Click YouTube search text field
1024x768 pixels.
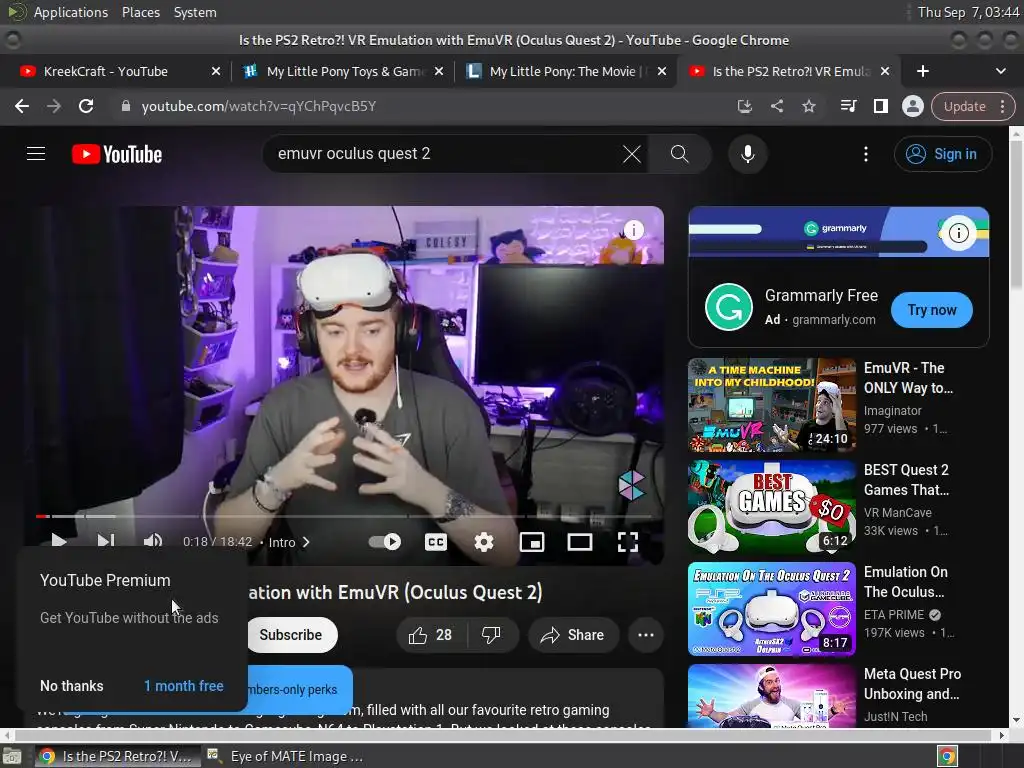pyautogui.click(x=444, y=154)
